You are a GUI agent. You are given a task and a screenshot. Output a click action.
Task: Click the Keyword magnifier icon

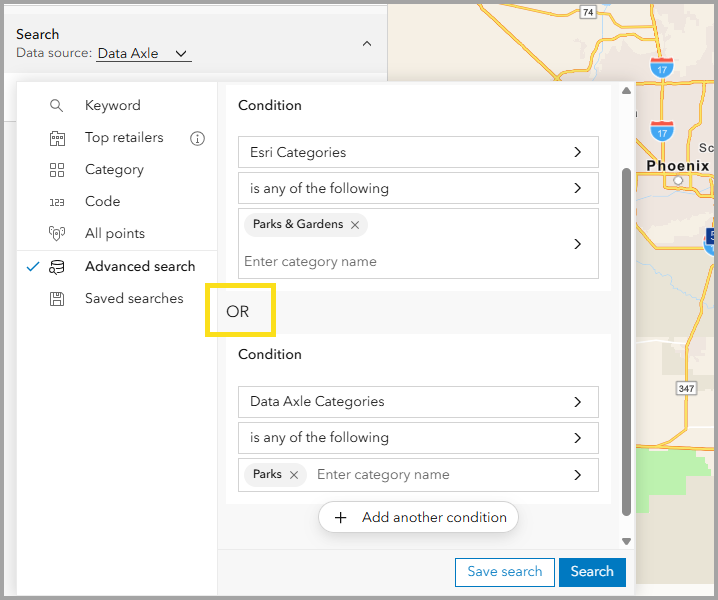tap(57, 106)
